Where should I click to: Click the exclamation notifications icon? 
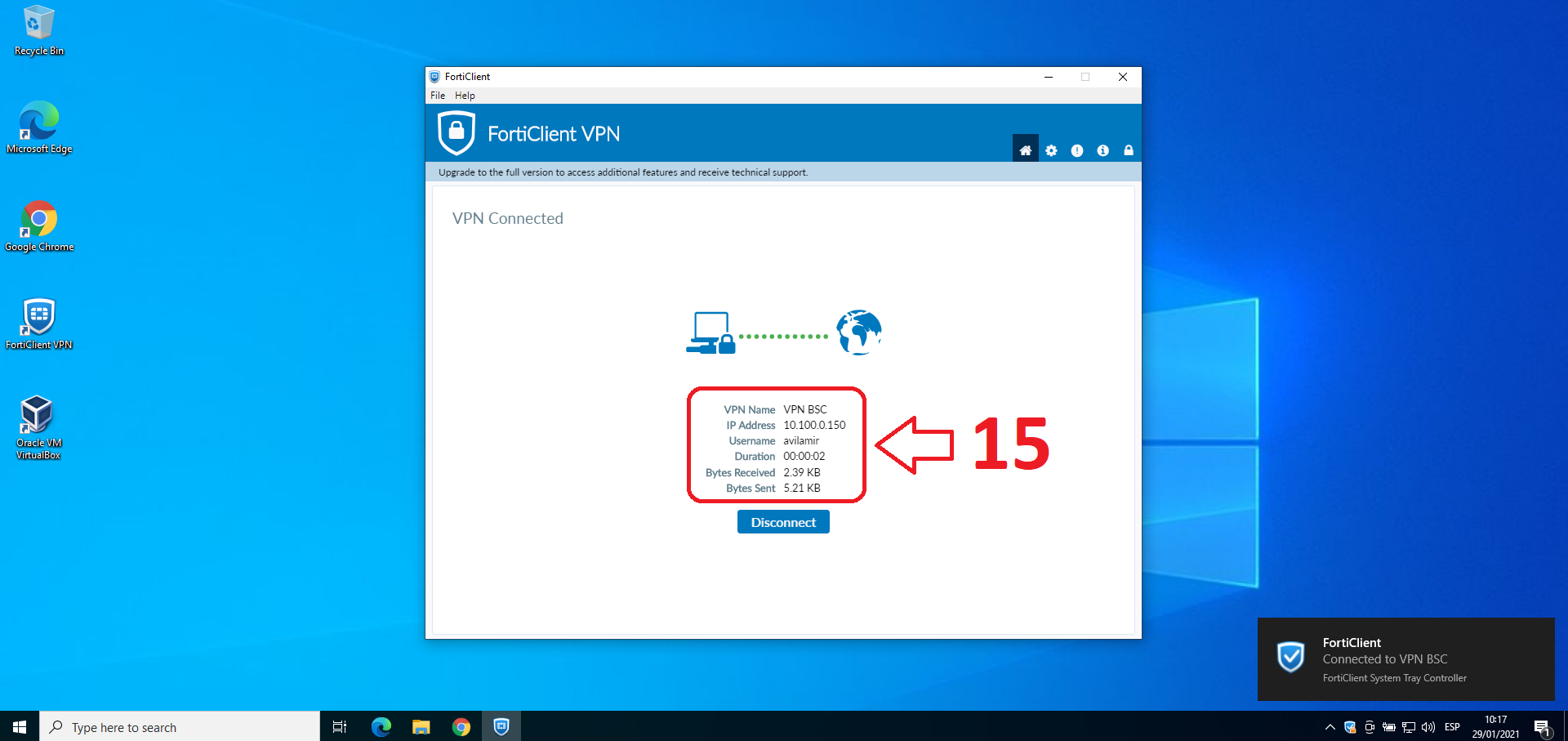(x=1077, y=150)
